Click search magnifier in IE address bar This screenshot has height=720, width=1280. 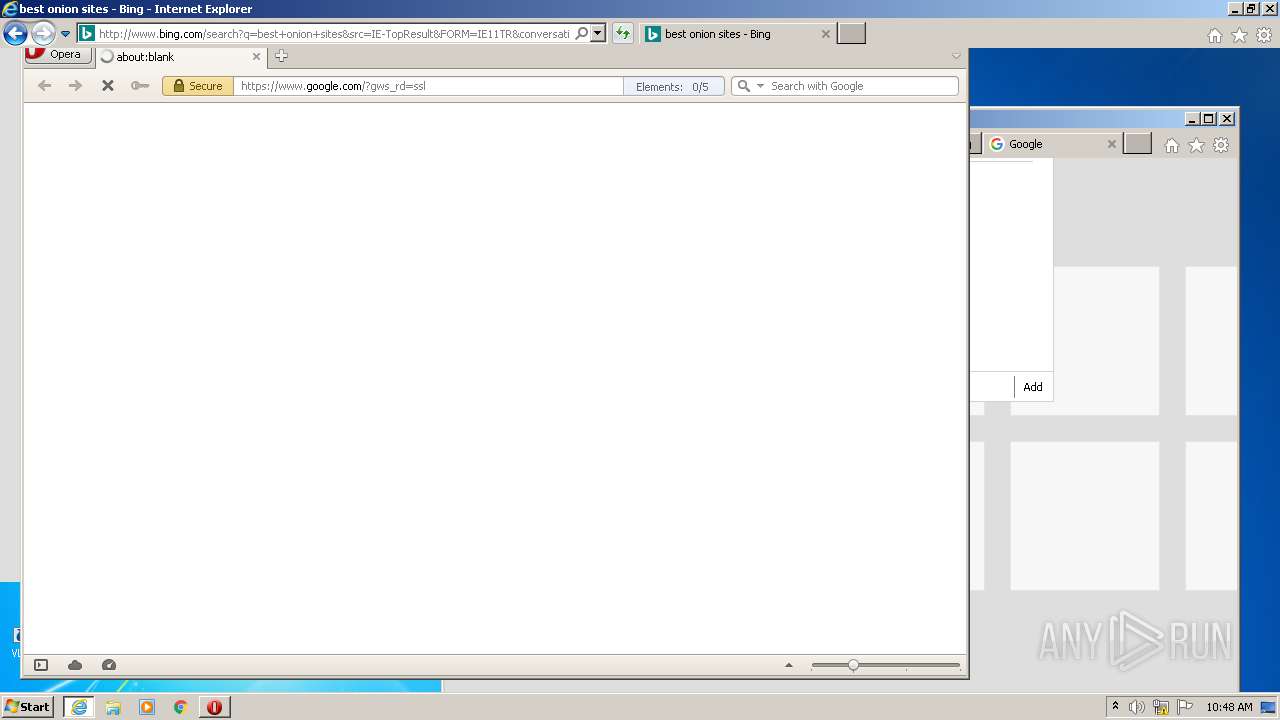tap(581, 34)
